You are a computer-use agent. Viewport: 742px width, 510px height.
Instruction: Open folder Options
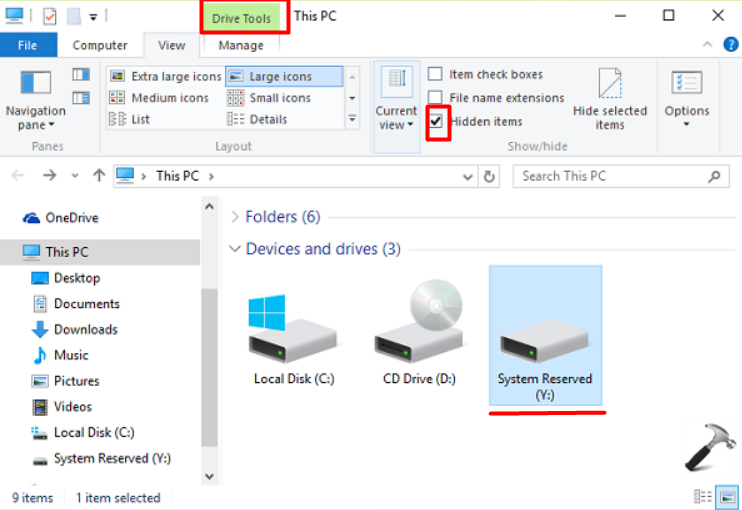[x=687, y=100]
